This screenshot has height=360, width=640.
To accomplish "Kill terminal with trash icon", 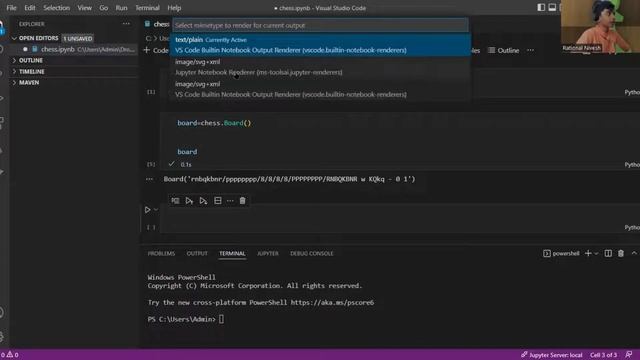I will (x=621, y=253).
